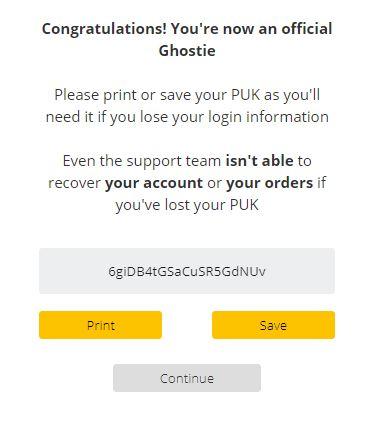Image resolution: width=382 pixels, height=423 pixels.
Task: Click the bold text 'your orders'
Action: click(x=269, y=183)
